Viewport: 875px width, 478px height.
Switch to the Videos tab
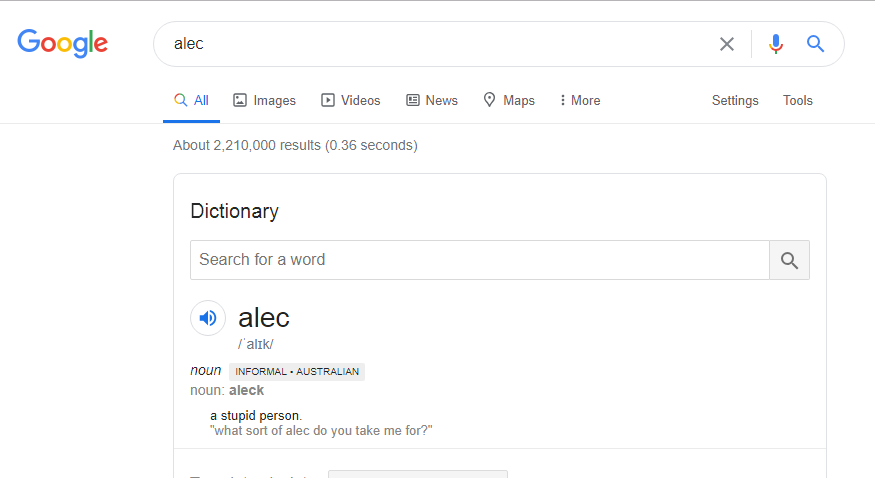(350, 100)
